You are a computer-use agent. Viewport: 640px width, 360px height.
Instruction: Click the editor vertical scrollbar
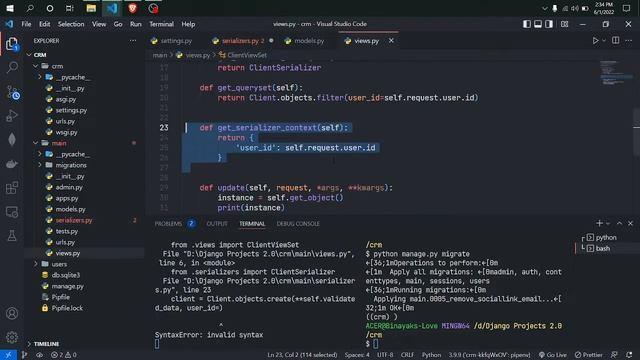coord(637,133)
